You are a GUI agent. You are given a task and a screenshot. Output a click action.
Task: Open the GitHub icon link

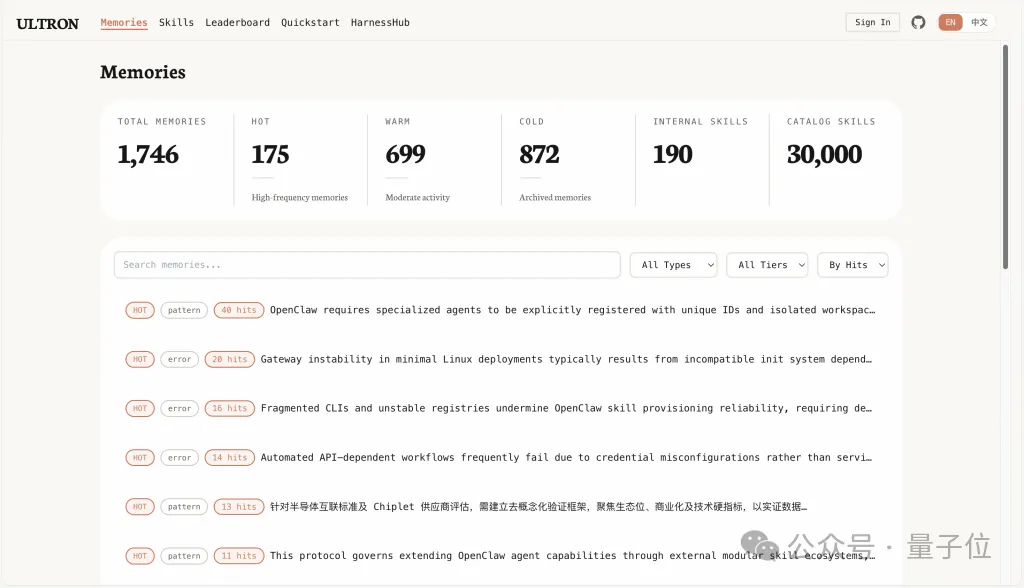tap(918, 22)
